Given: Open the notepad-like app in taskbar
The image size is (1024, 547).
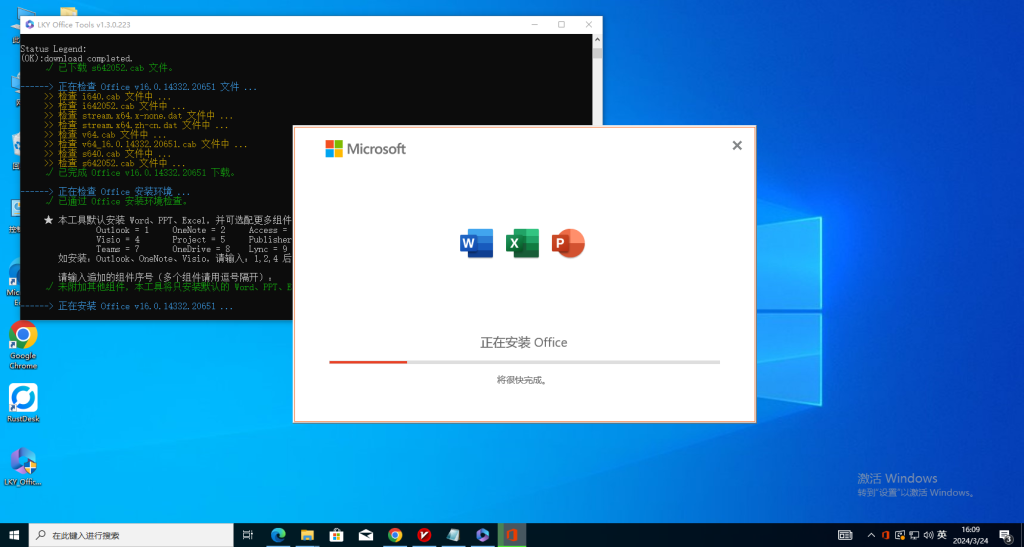Looking at the screenshot, I should tap(453, 535).
